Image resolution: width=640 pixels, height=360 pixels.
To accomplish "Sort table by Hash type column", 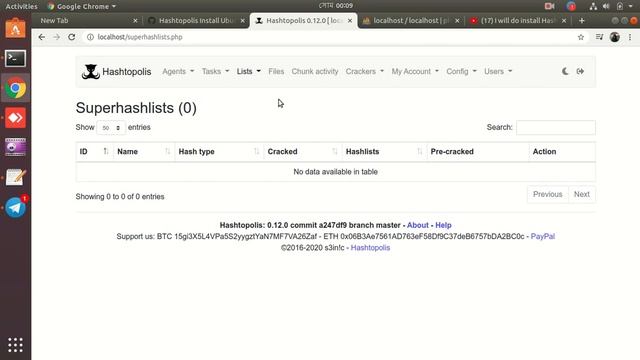I will (x=219, y=152).
